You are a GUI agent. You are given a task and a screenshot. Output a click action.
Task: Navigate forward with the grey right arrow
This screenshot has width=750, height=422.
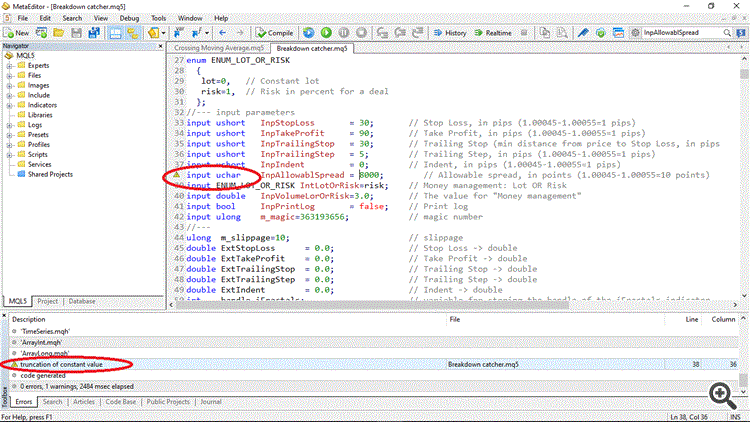(x=240, y=33)
